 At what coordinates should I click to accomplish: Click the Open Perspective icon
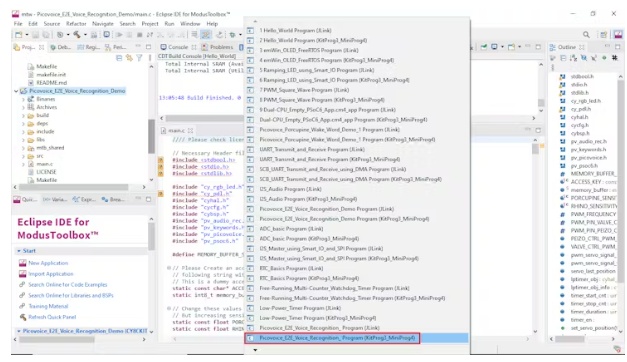(x=603, y=35)
